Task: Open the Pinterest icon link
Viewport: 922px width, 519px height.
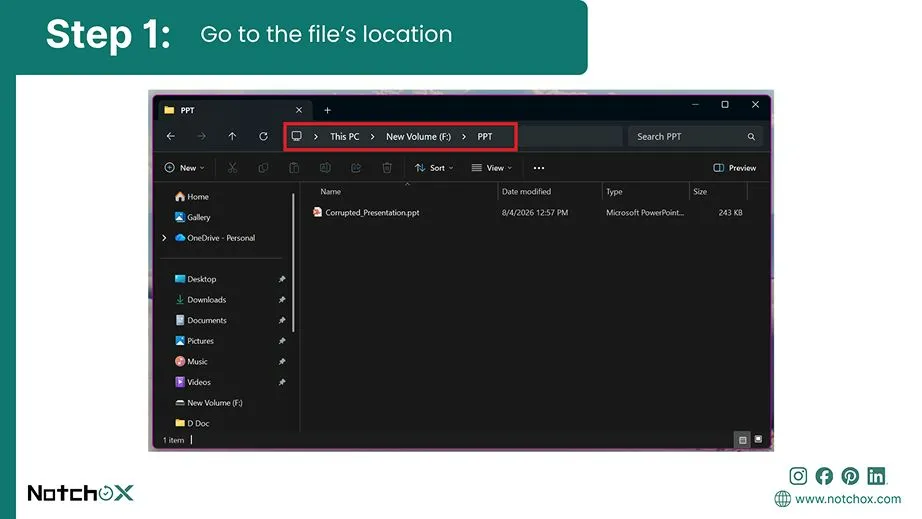Action: coord(850,476)
